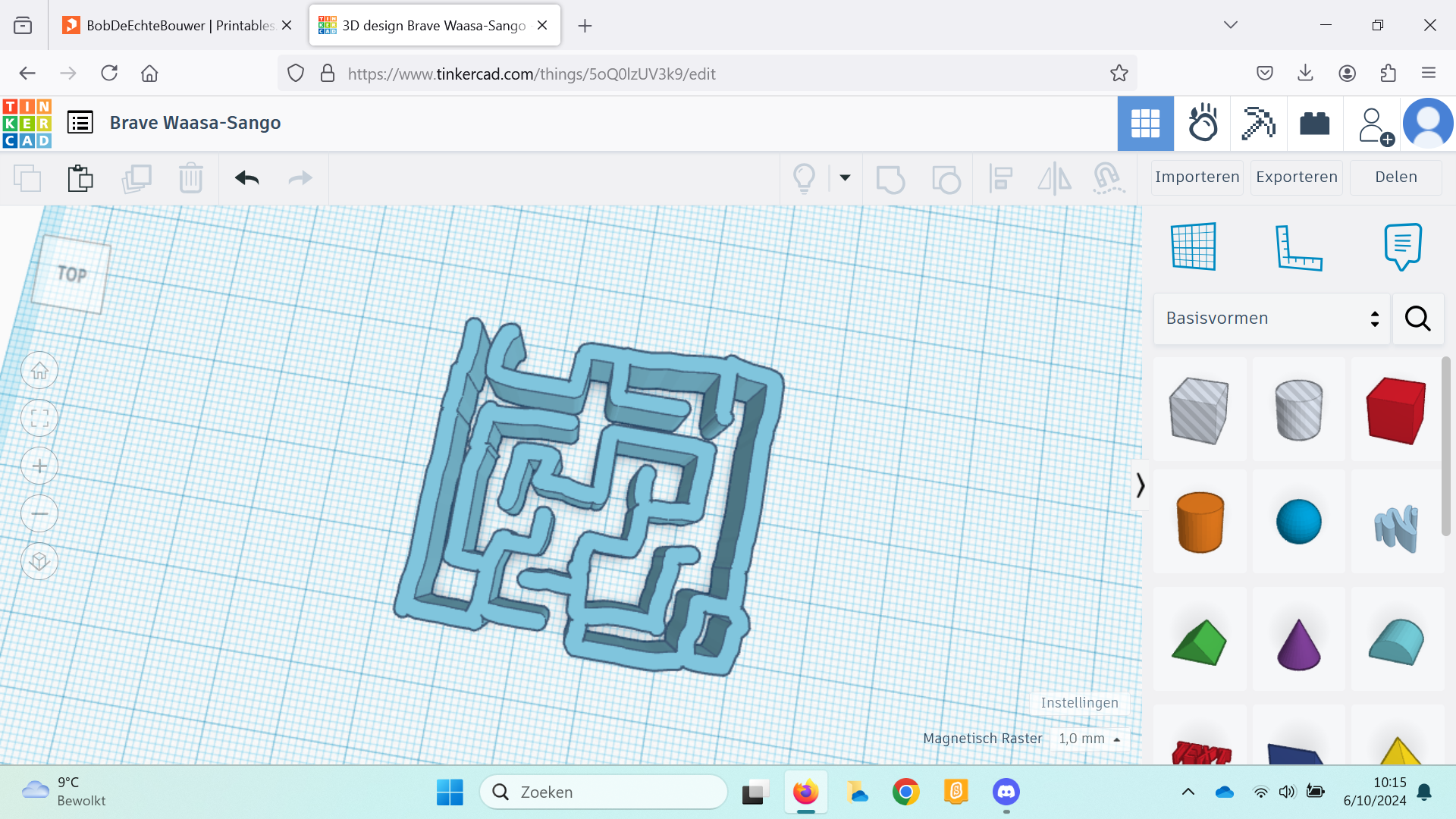Click the Cruise tool icon
The height and width of the screenshot is (819, 1456).
1108,179
